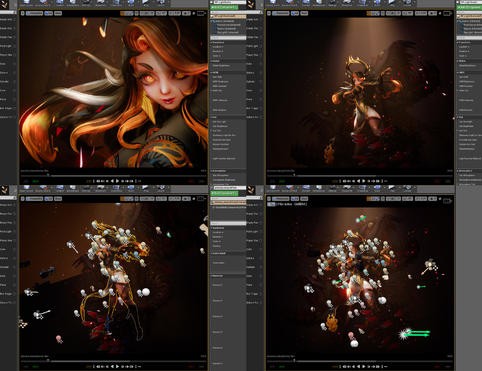This screenshot has height=371, width=482.
Task: Toggle rotation snapping in the top-left viewport toolbar
Action: click(x=161, y=13)
